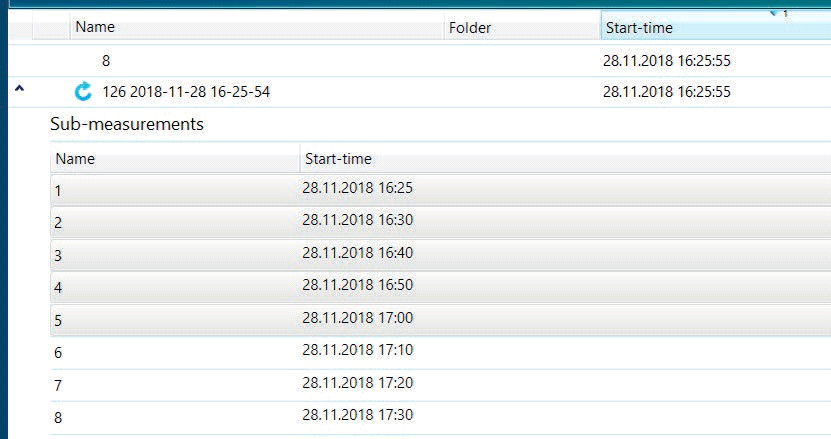Sort sub-measurements by the Start-time column
This screenshot has height=439, width=831.
tap(338, 158)
